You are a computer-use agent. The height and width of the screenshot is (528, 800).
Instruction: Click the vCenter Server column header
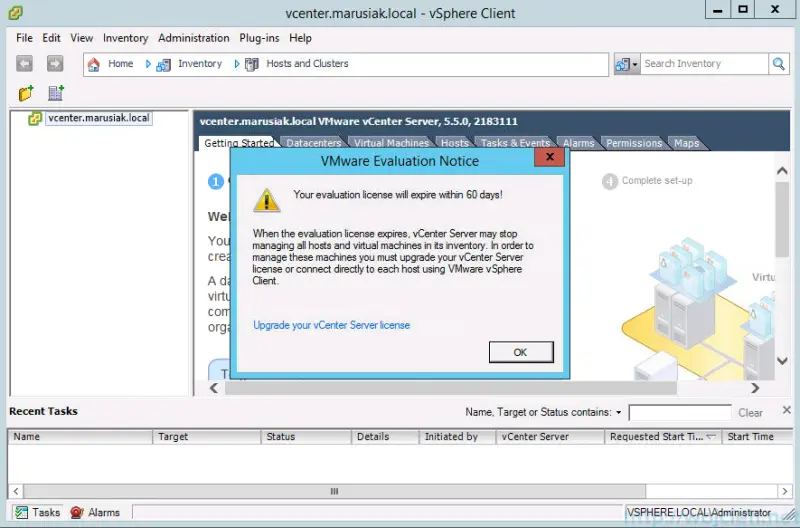click(x=550, y=437)
